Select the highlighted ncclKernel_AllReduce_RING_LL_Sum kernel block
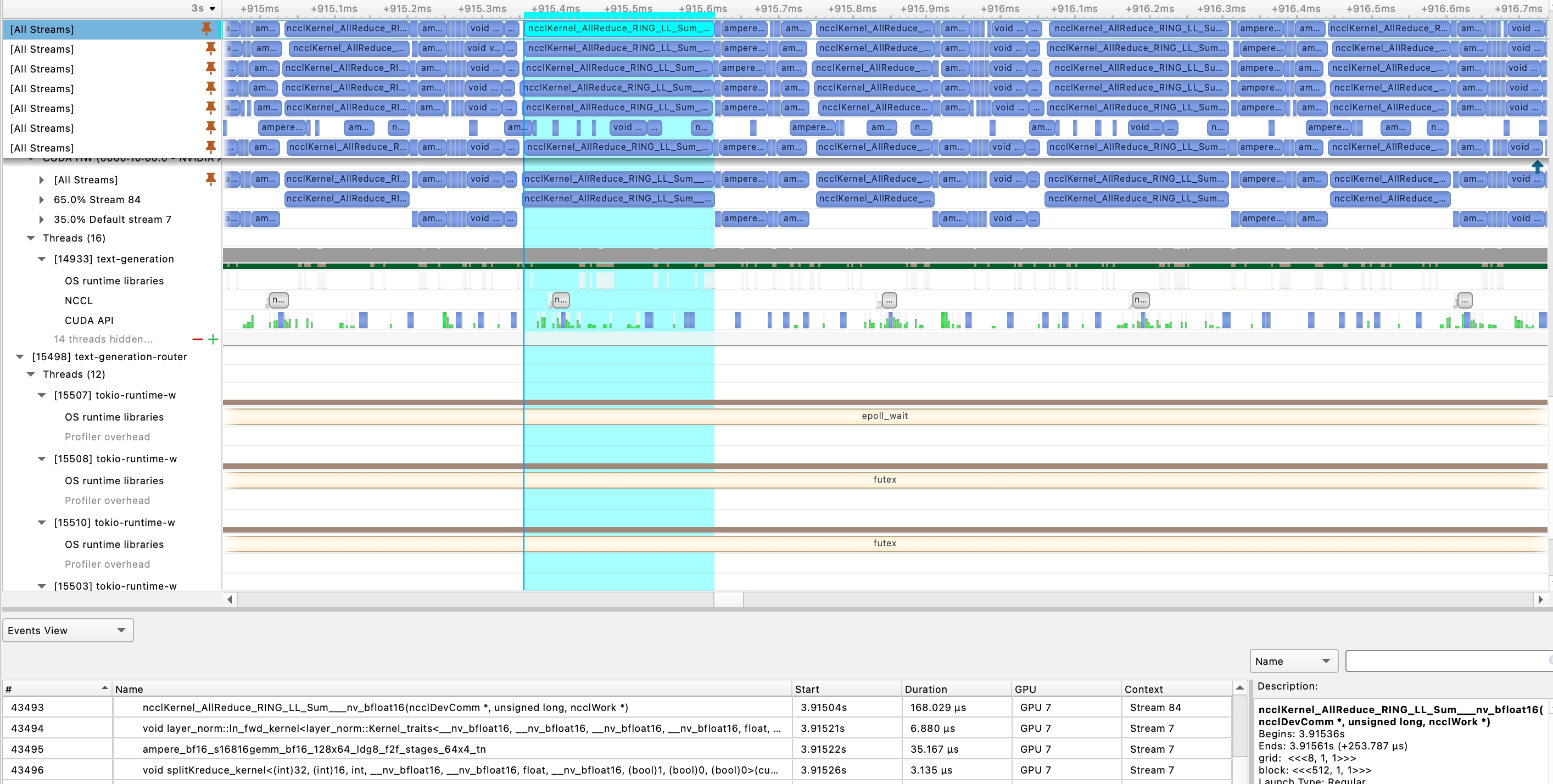1553x784 pixels. tap(618, 29)
